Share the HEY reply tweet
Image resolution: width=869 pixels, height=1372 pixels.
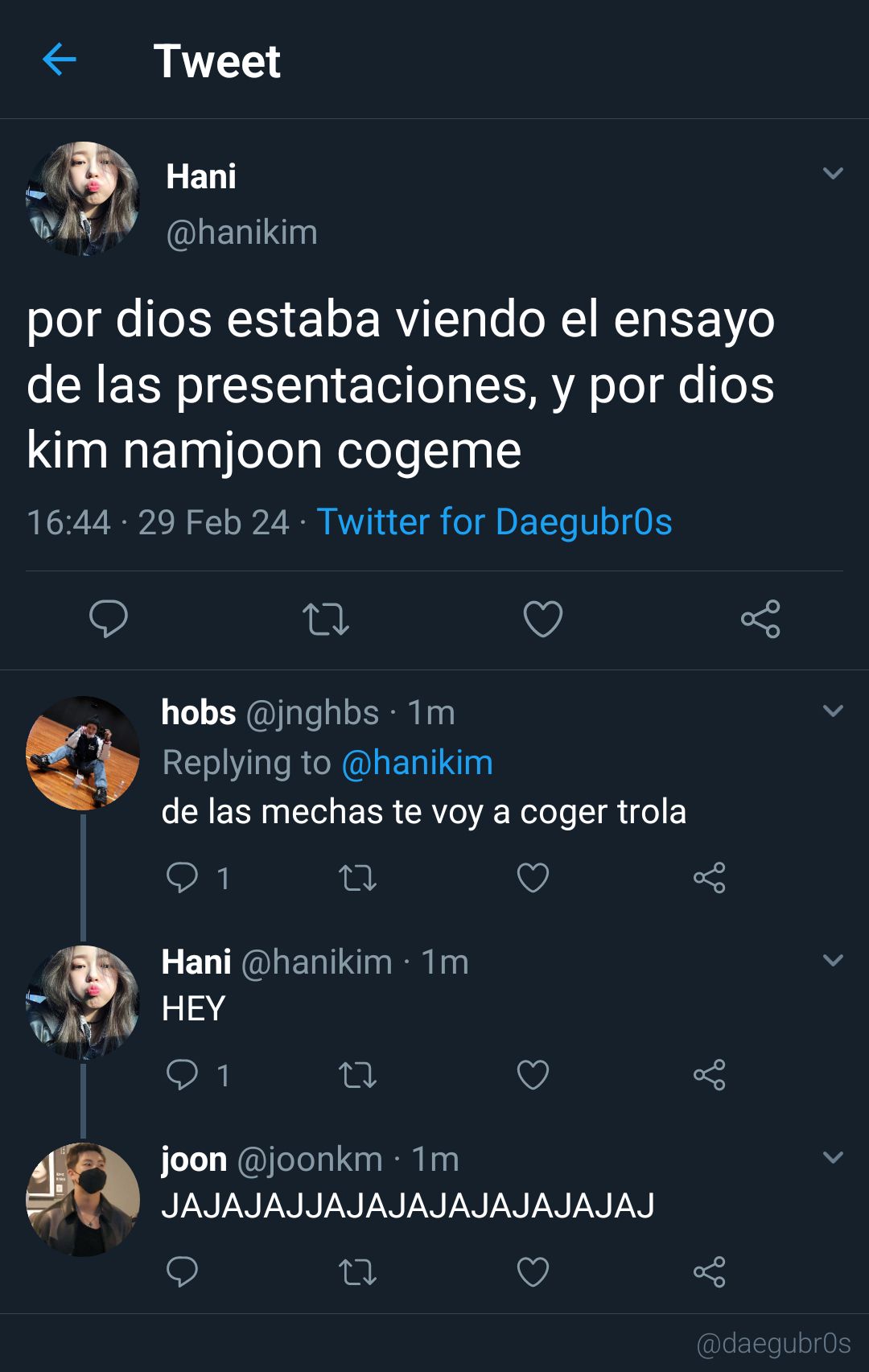(x=709, y=1074)
